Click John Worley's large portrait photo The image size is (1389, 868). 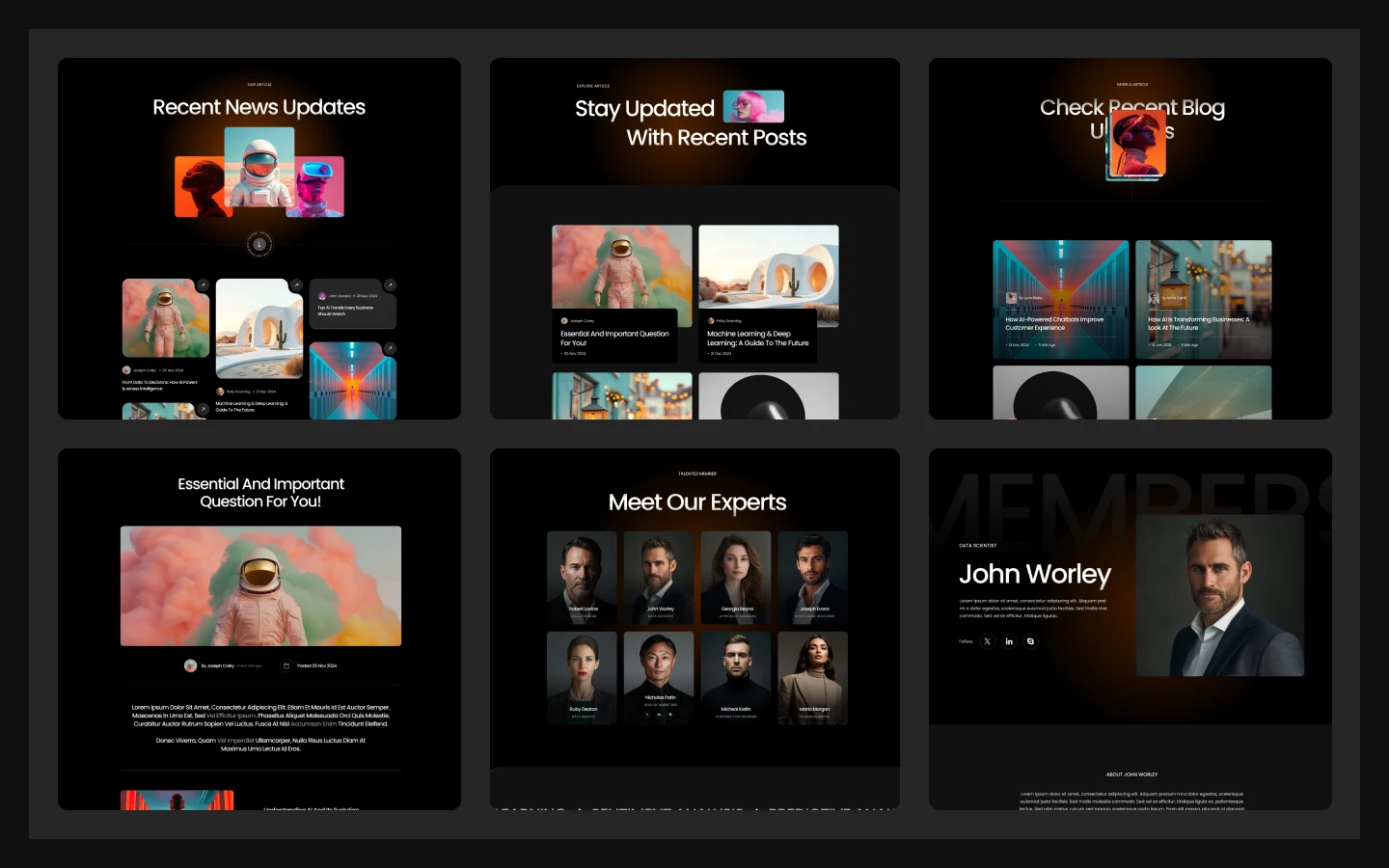tap(1220, 595)
